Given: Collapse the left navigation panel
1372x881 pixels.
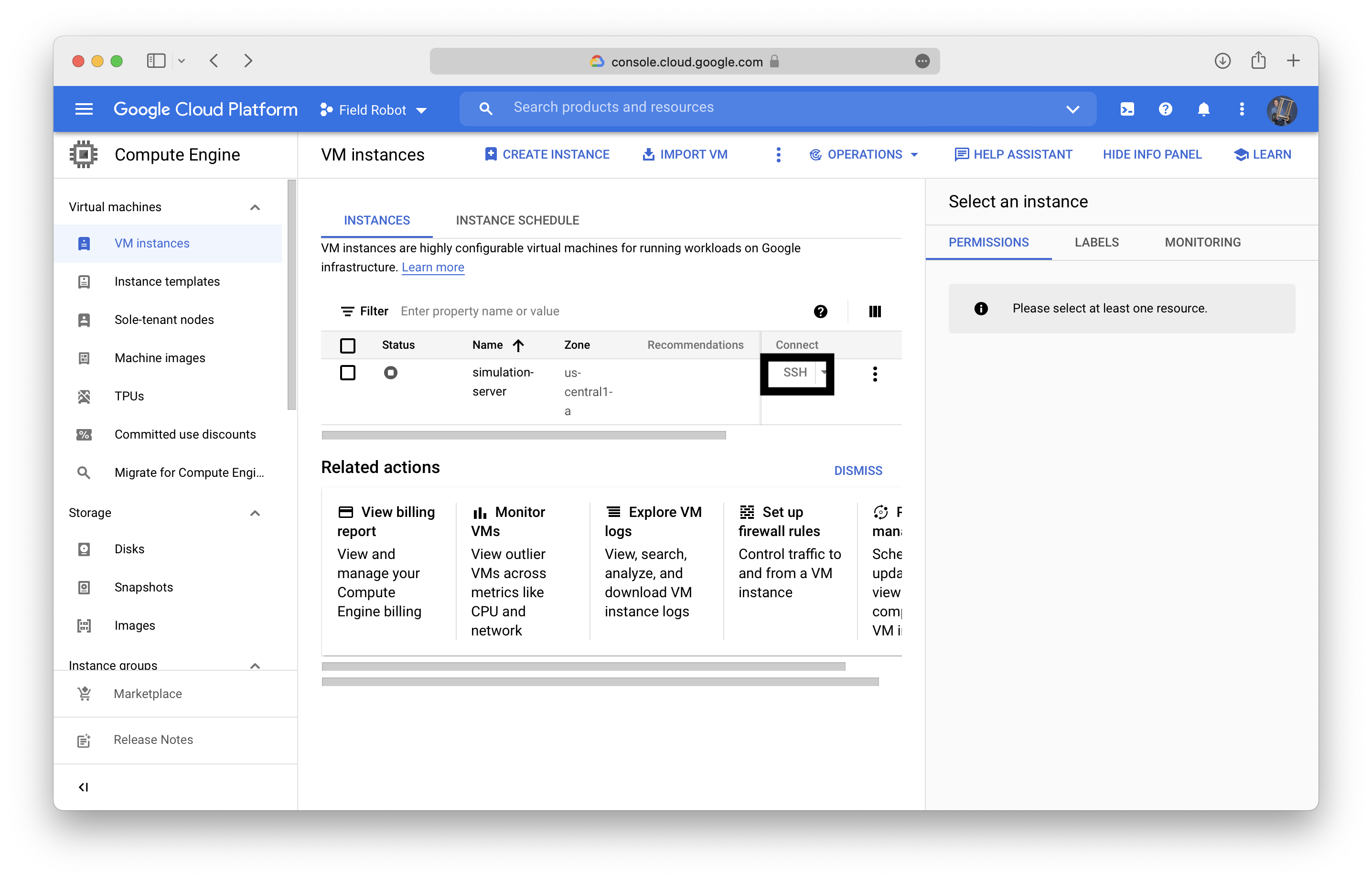Looking at the screenshot, I should pyautogui.click(x=84, y=786).
